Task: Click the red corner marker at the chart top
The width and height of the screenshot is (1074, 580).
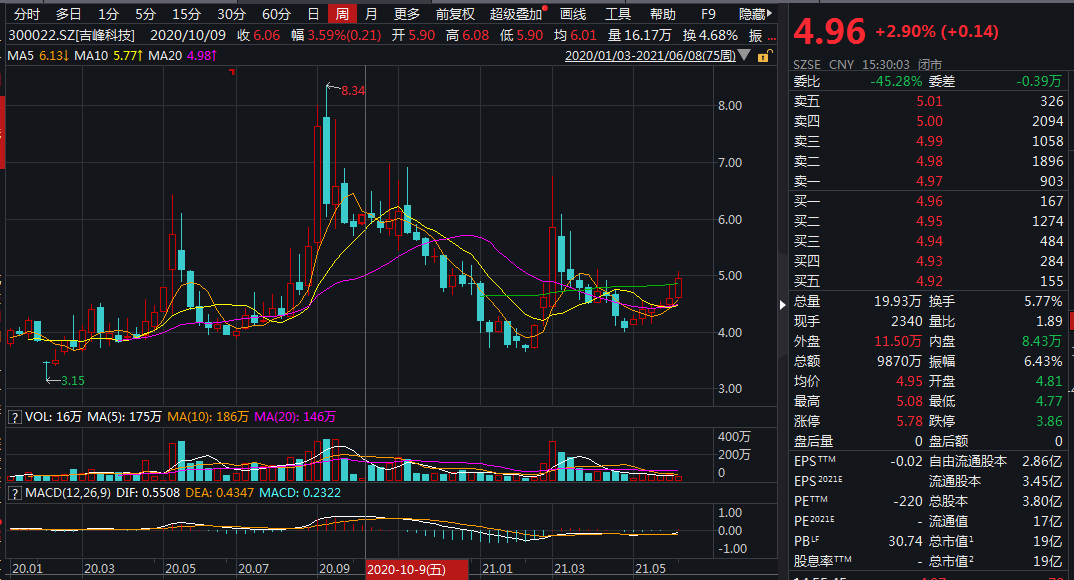Action: click(231, 73)
